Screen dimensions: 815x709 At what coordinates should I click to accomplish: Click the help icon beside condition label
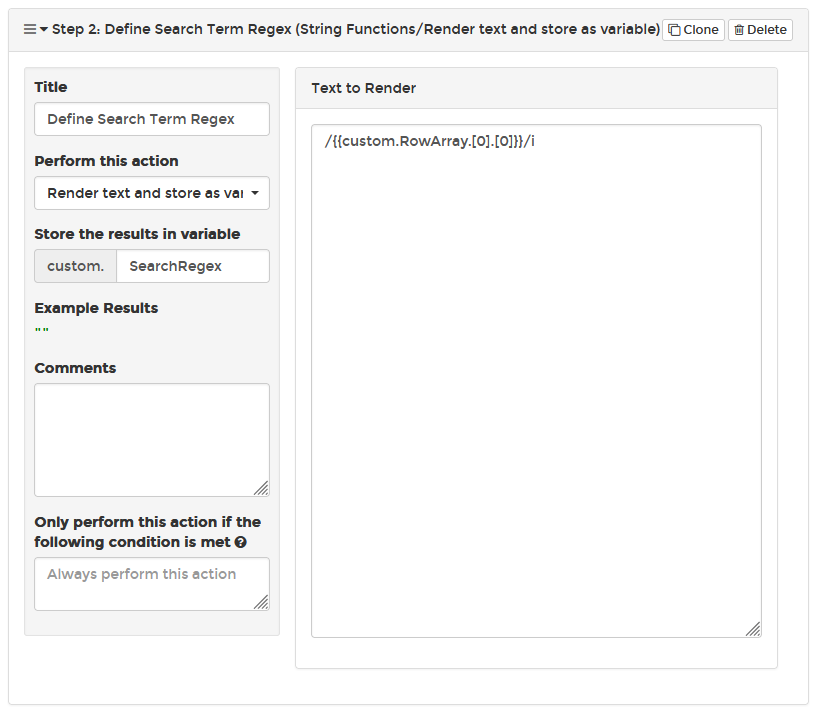241,542
